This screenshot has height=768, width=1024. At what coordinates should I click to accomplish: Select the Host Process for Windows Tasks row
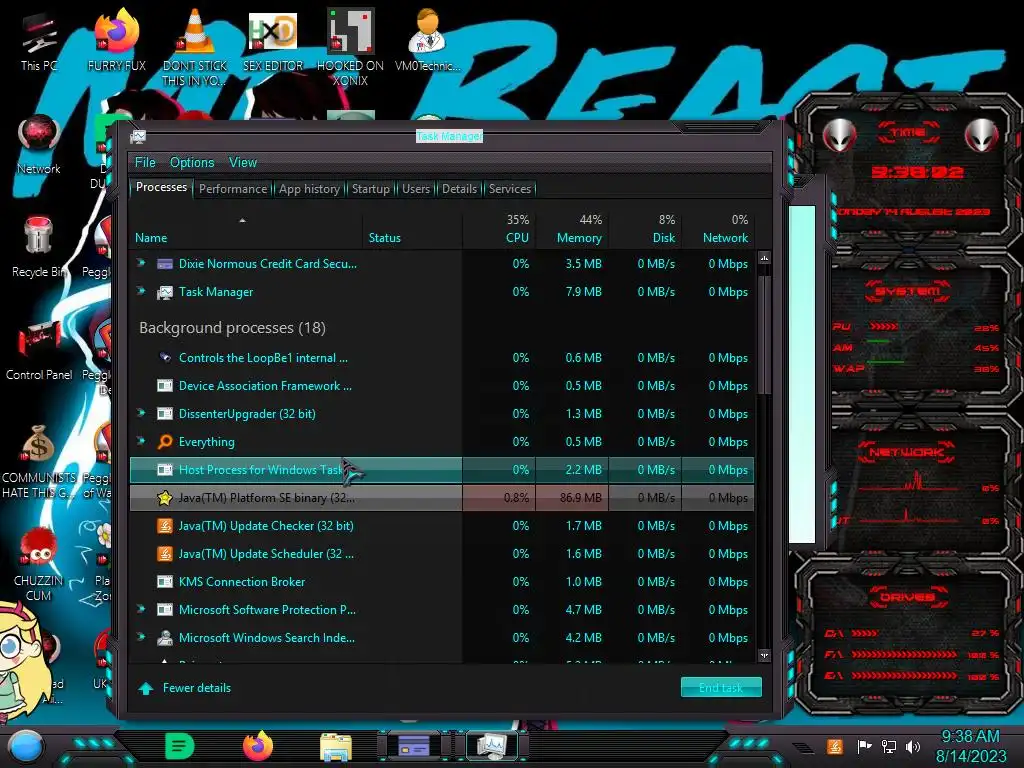442,470
